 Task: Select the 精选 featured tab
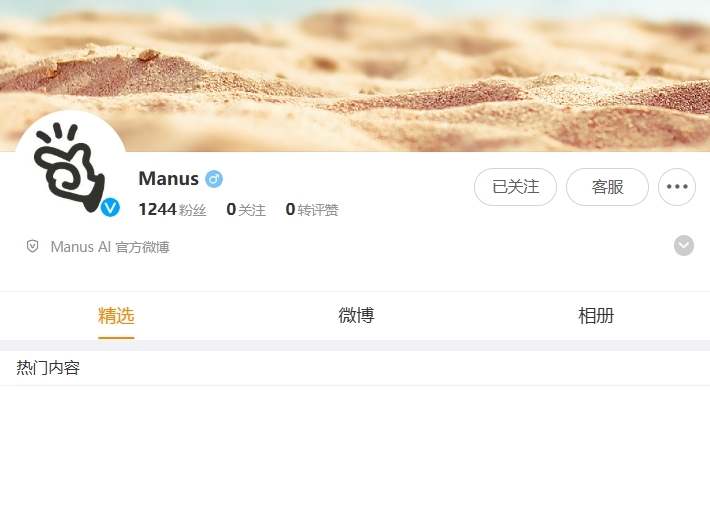click(116, 315)
